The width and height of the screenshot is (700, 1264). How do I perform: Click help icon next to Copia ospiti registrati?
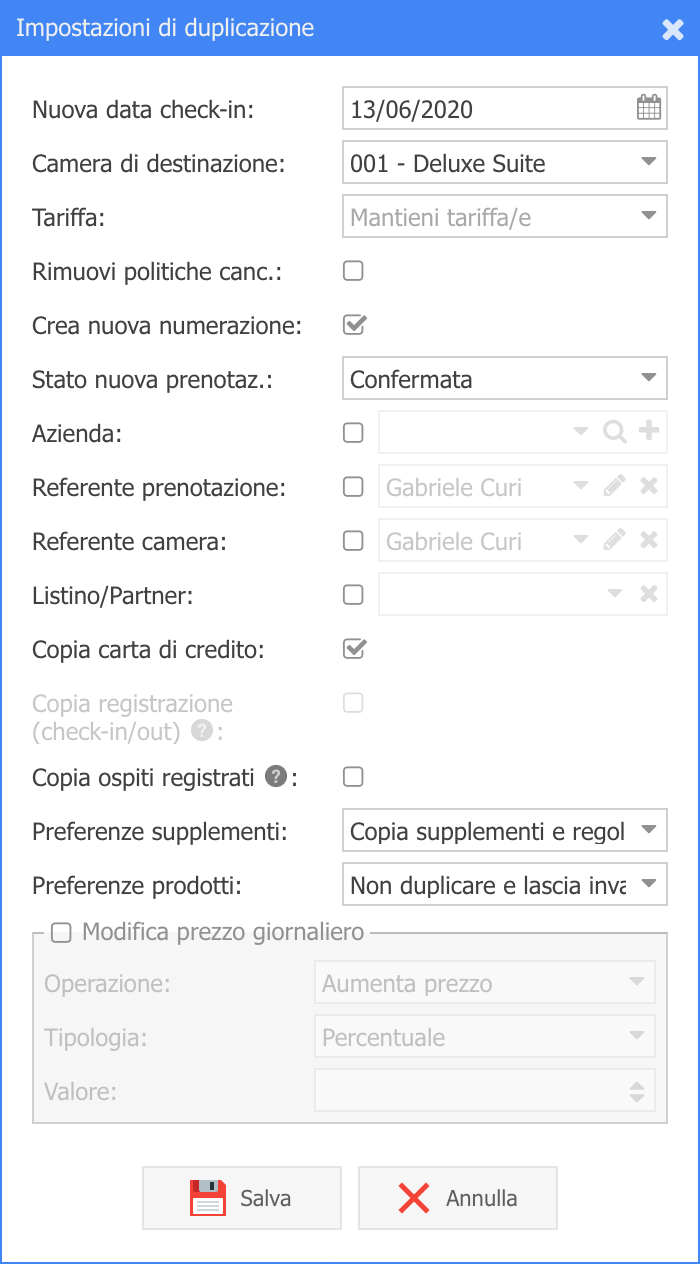(276, 776)
